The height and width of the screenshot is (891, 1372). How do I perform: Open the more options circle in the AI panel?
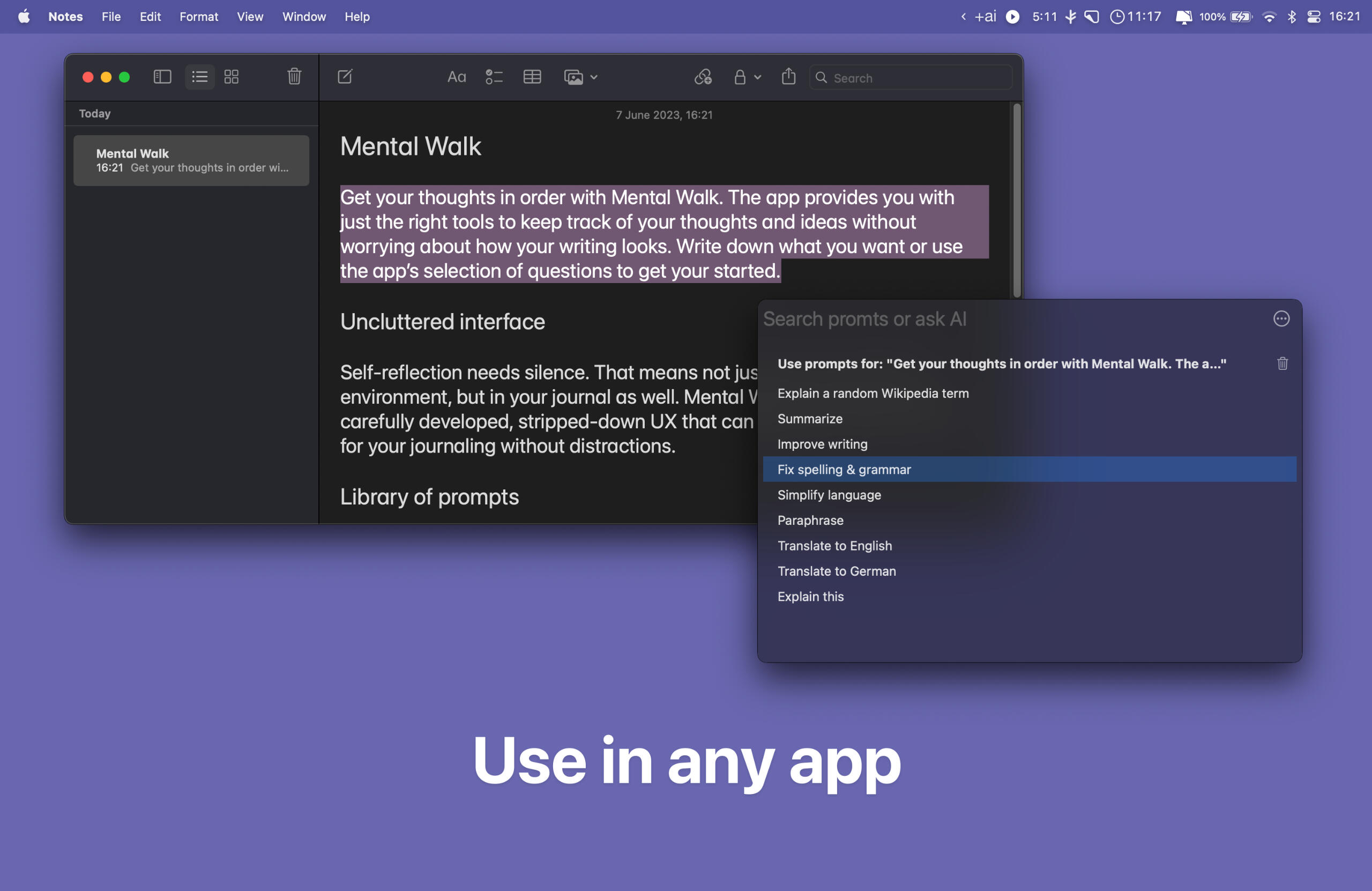1281,318
